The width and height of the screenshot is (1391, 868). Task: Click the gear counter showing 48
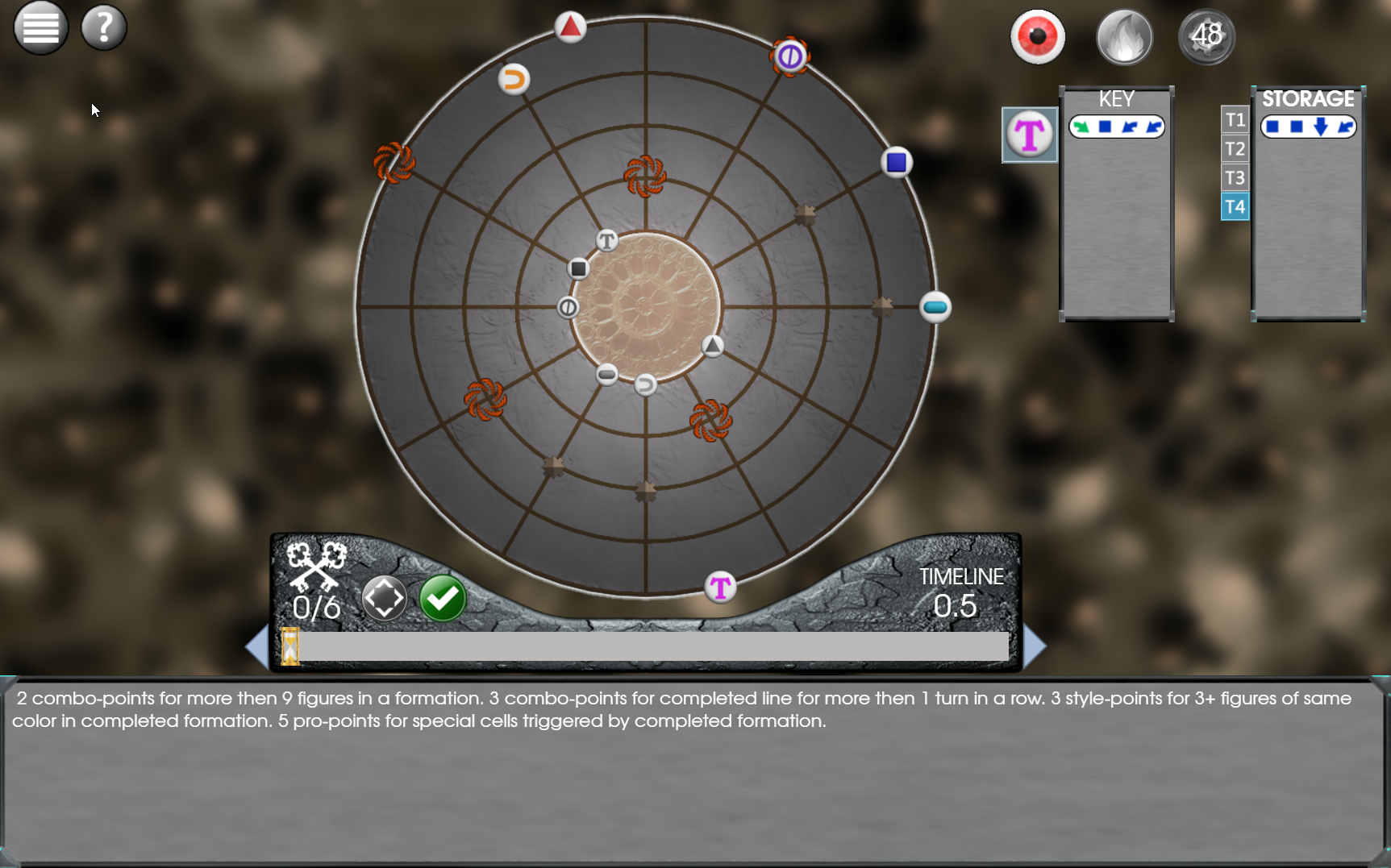click(x=1206, y=36)
